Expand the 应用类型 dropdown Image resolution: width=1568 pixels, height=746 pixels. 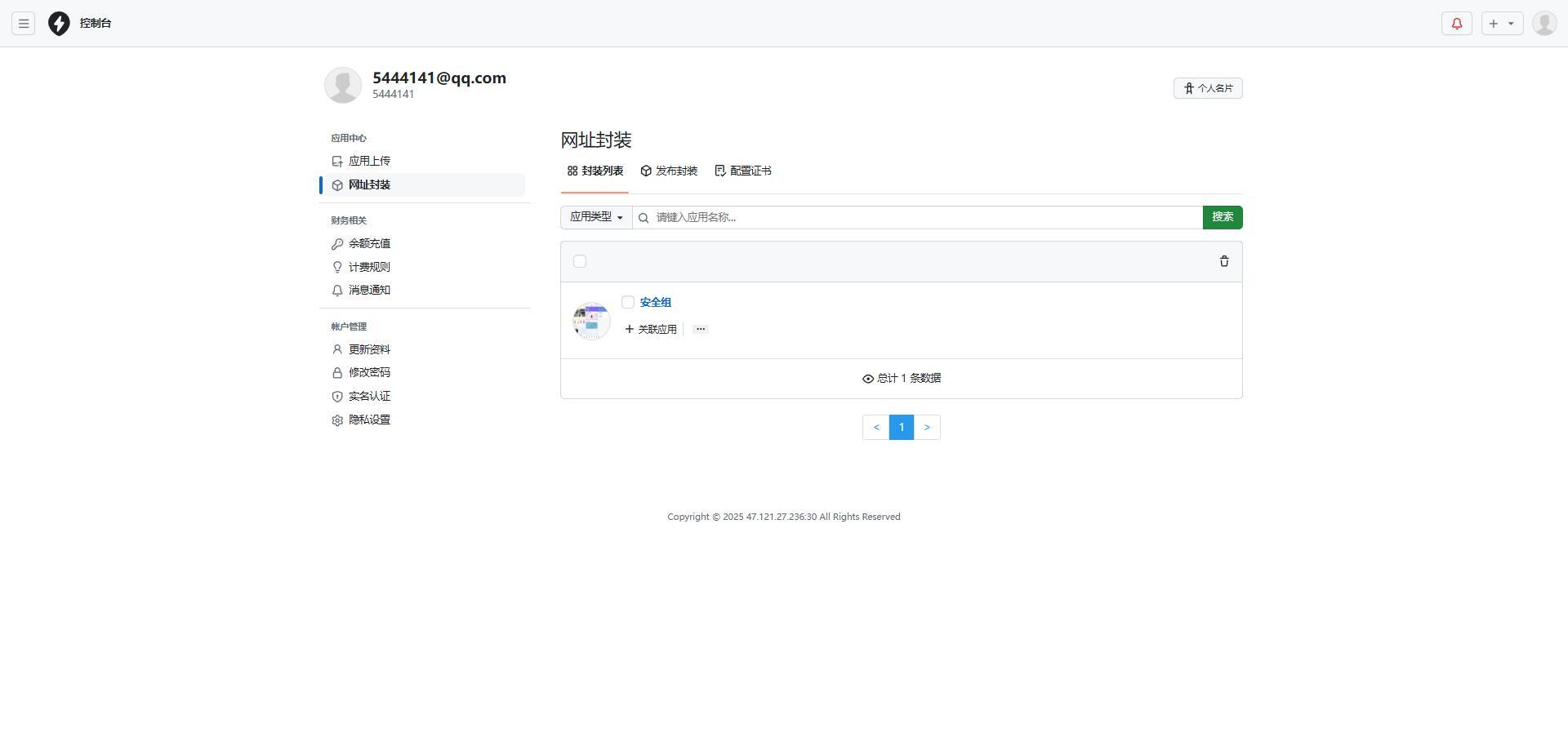click(x=596, y=217)
